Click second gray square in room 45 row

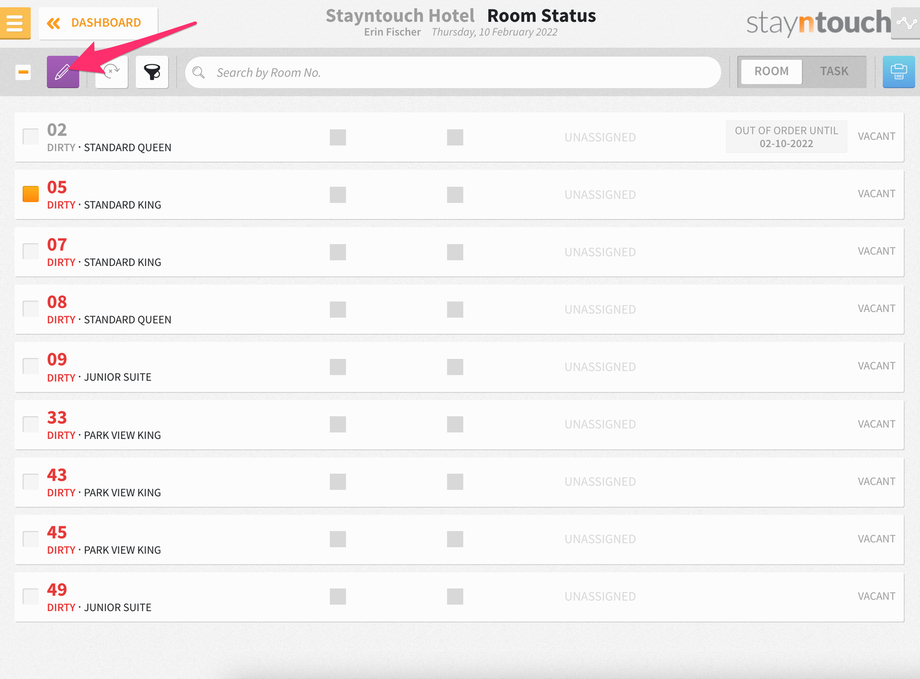[455, 539]
